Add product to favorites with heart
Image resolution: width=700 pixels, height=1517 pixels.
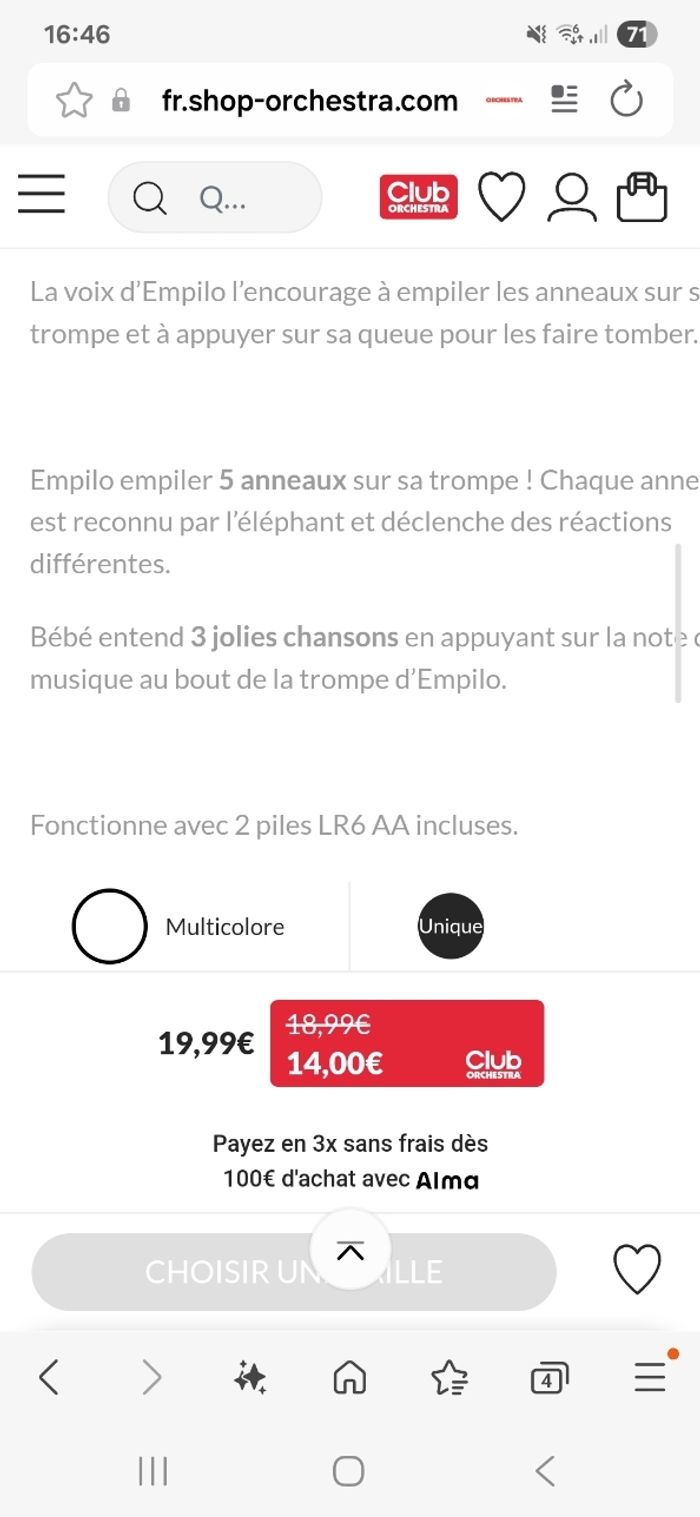(x=636, y=1270)
